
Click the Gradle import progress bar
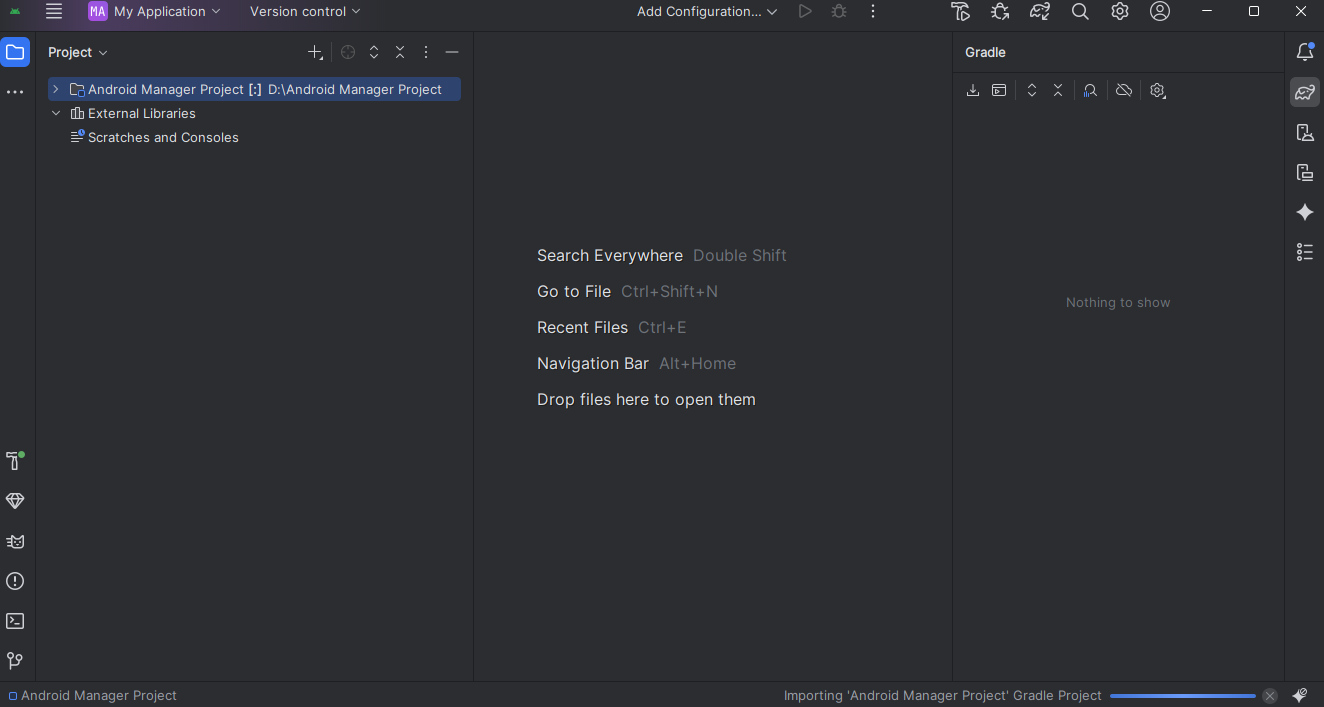(x=1182, y=696)
